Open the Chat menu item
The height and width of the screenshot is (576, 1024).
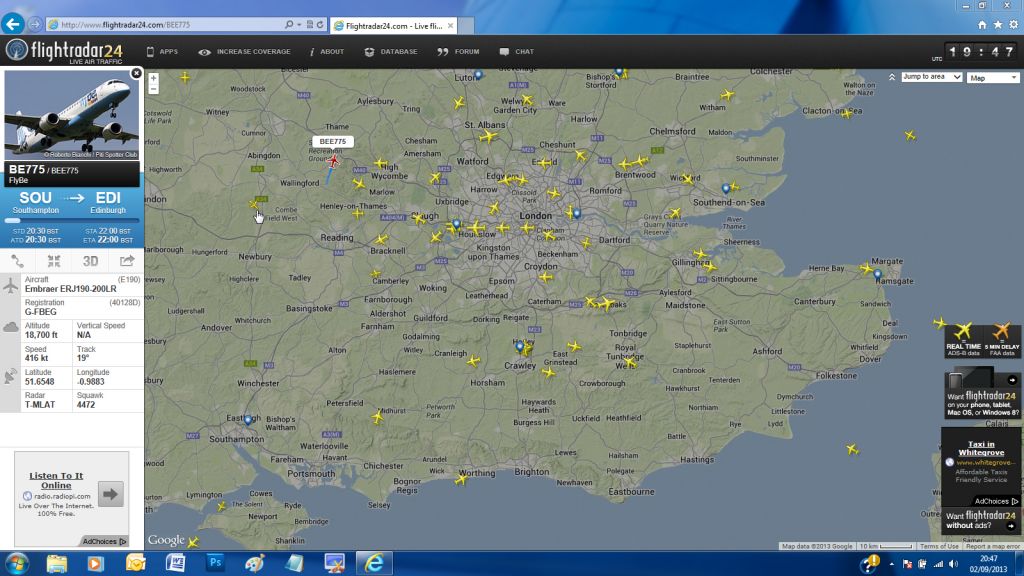[x=517, y=52]
